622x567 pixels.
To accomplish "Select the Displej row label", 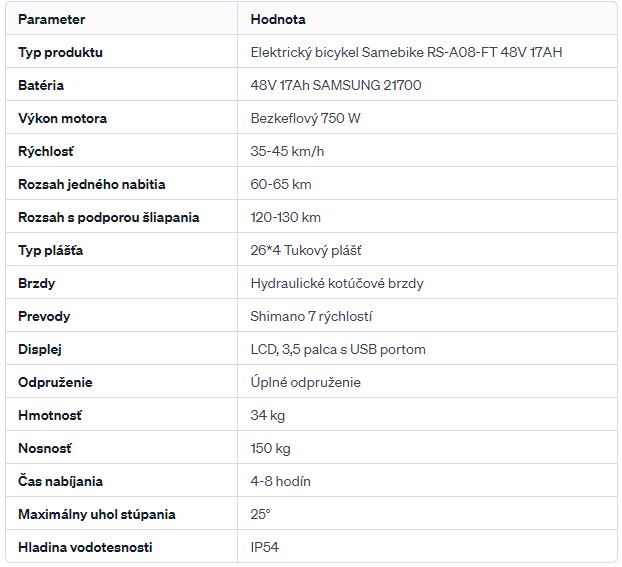I will point(40,350).
